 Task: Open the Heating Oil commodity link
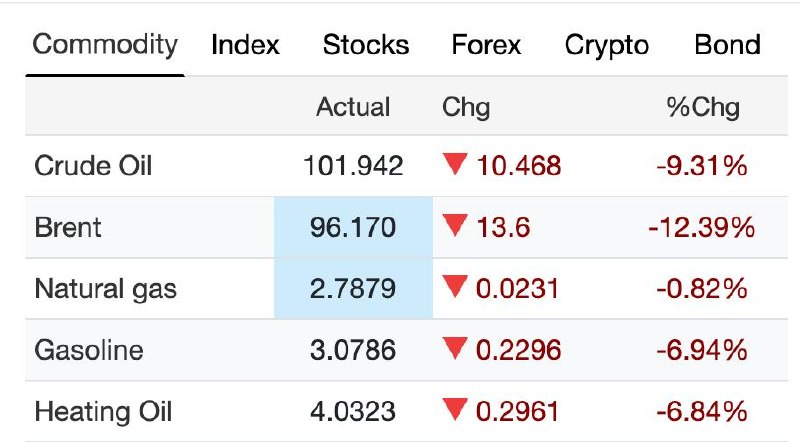coord(103,412)
